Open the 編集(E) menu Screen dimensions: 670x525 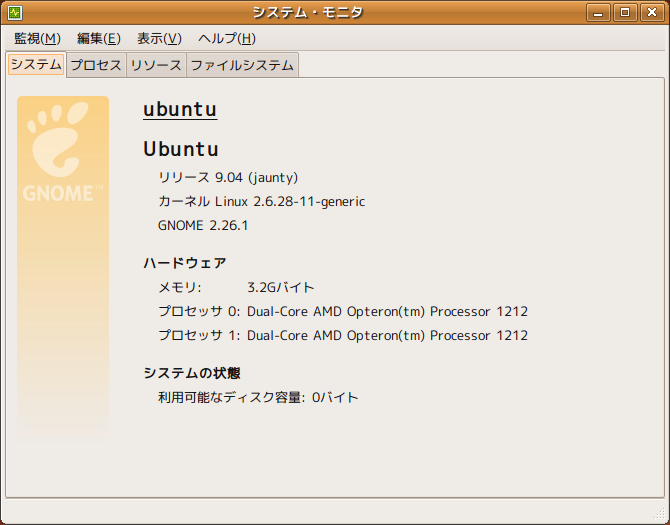98,38
